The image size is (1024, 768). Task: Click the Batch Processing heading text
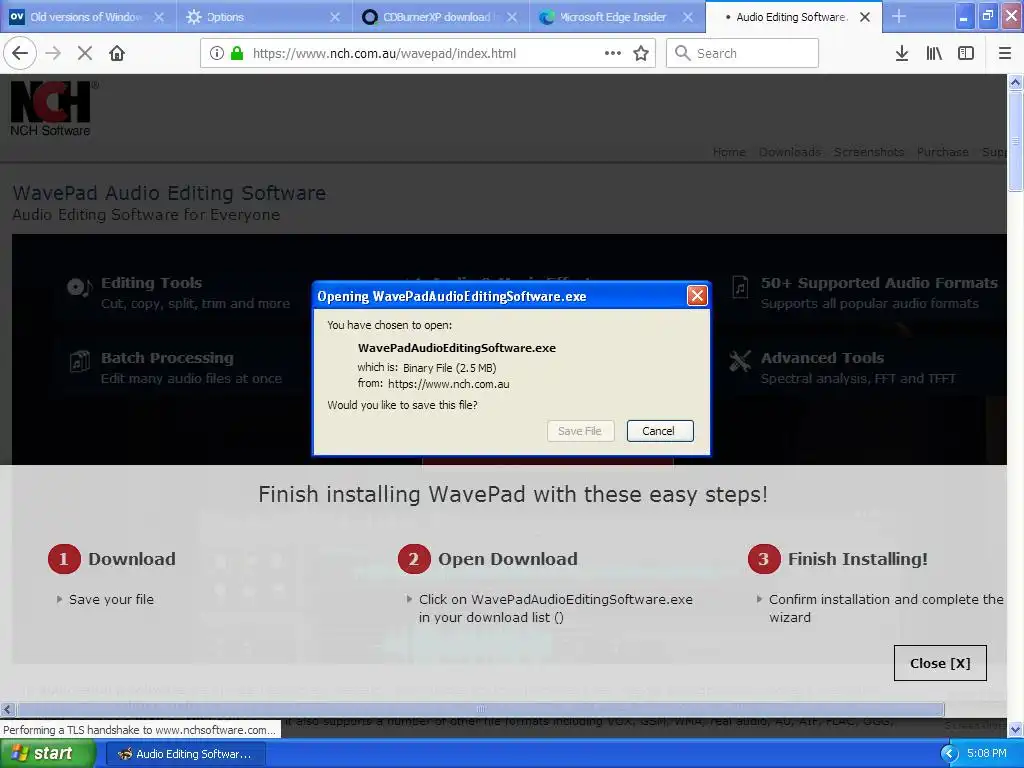pyautogui.click(x=167, y=358)
